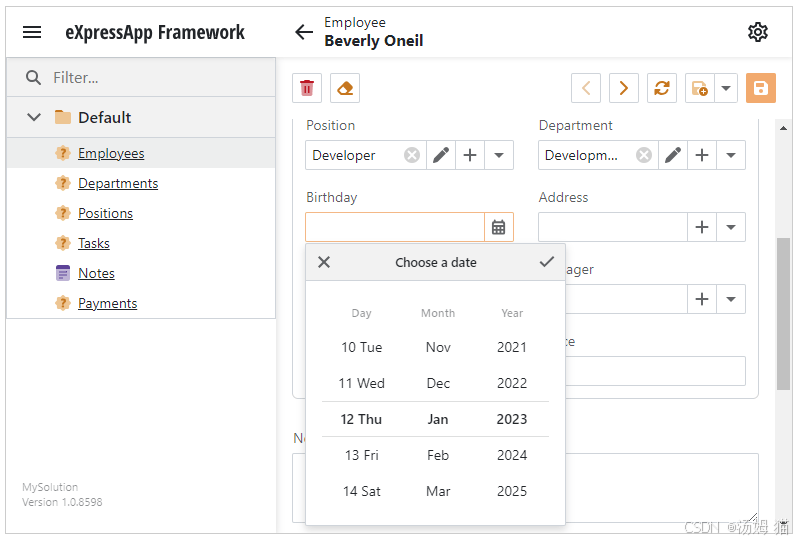The height and width of the screenshot is (543, 802).
Task: Close the Choose a date popup
Action: 324,262
